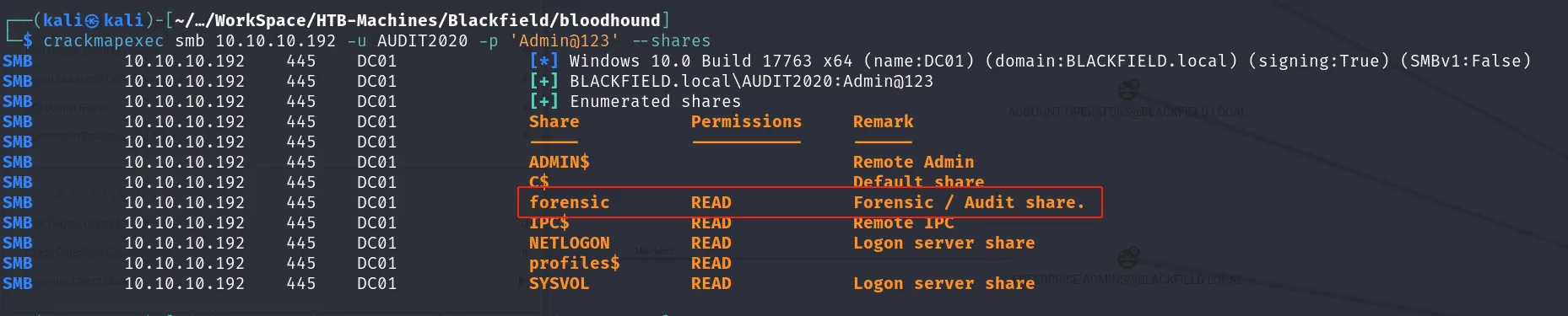The image size is (1568, 316).
Task: Click the Share column header
Action: 554,121
